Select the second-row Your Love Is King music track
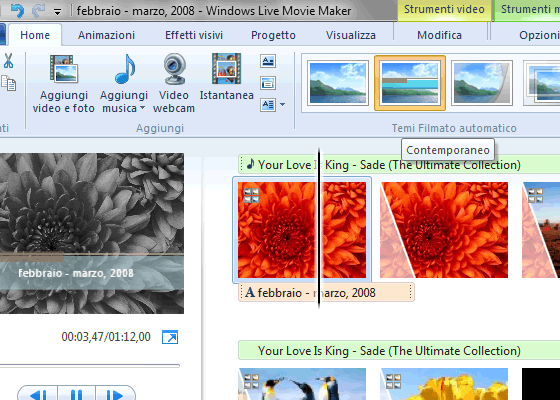The width and height of the screenshot is (560, 400). [x=399, y=350]
